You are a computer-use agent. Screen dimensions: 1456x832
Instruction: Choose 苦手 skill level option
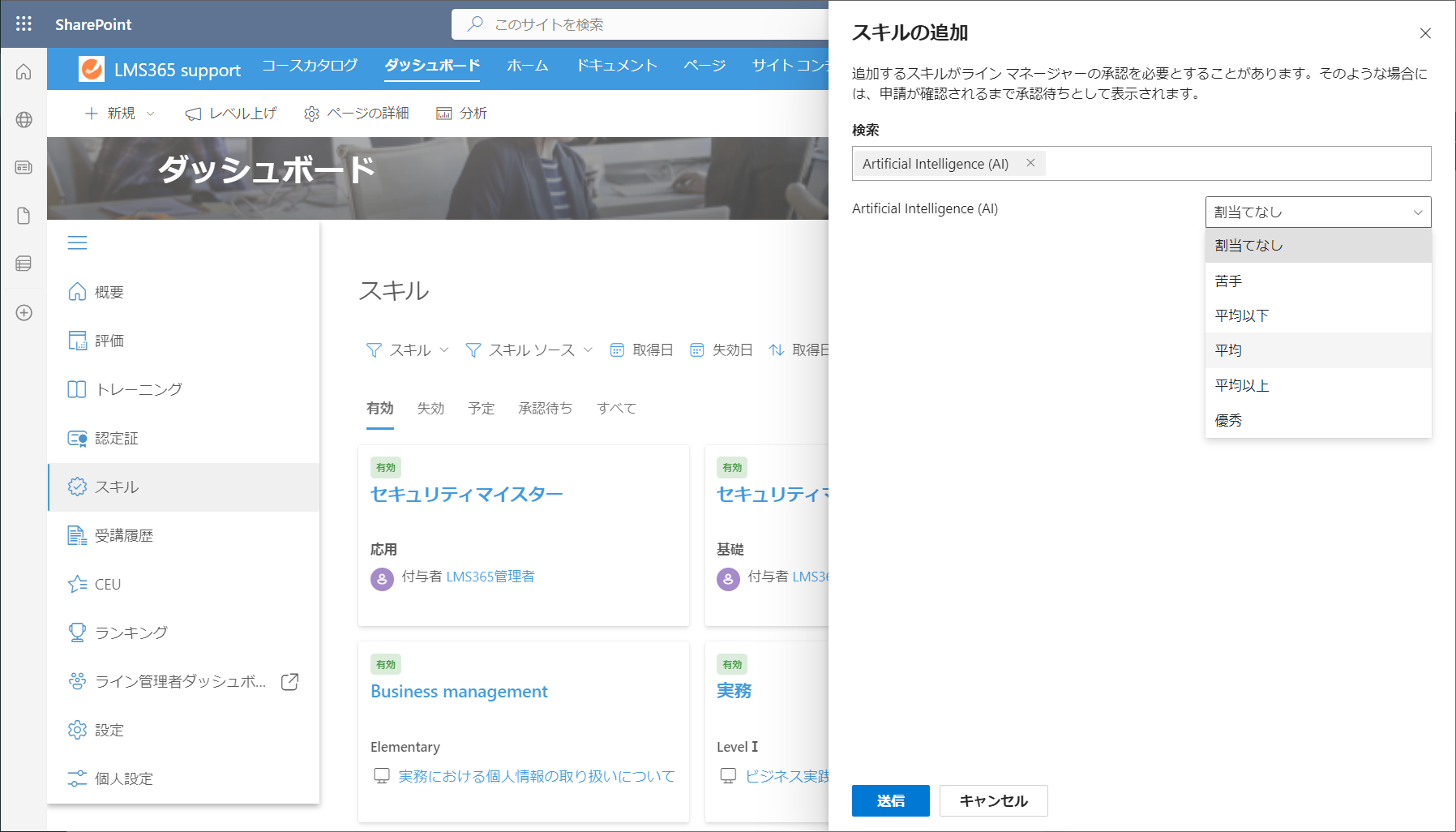coord(1318,281)
